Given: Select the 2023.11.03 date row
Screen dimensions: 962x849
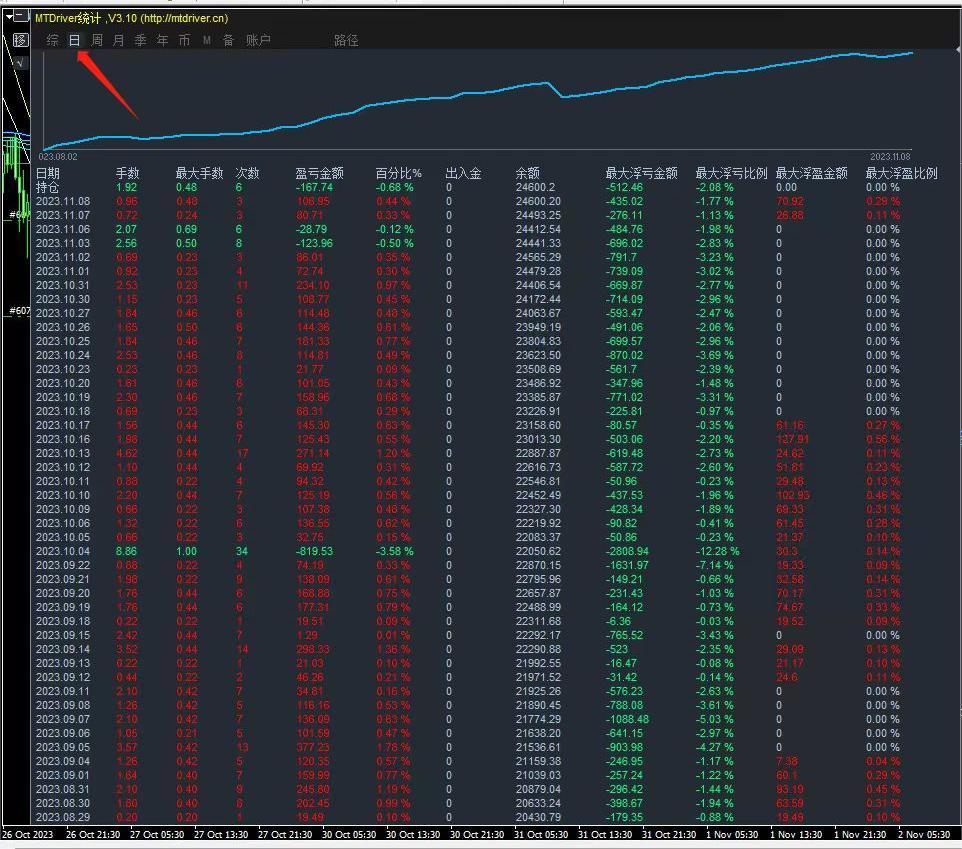Looking at the screenshot, I should (63, 244).
